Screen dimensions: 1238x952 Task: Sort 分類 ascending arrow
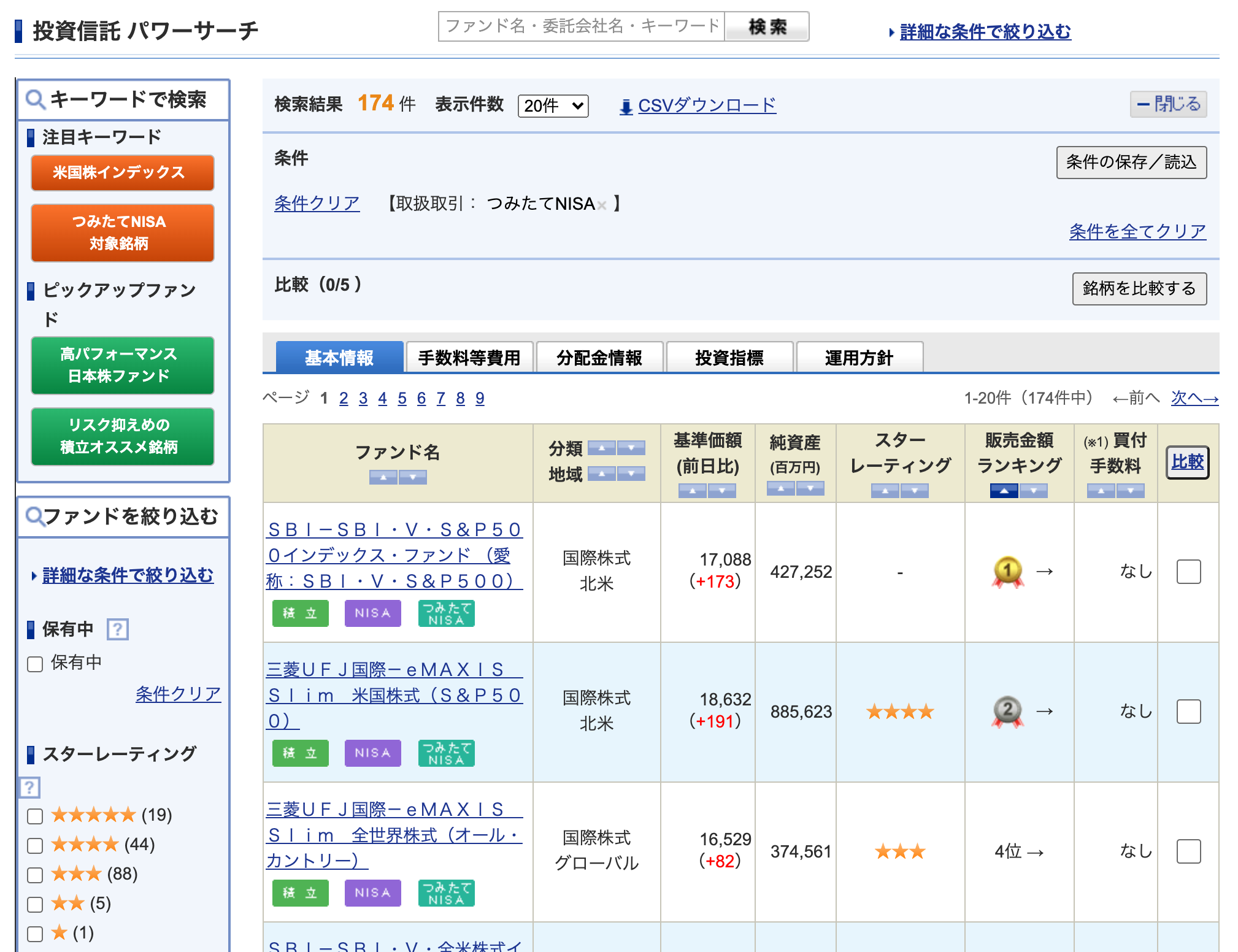coord(602,448)
